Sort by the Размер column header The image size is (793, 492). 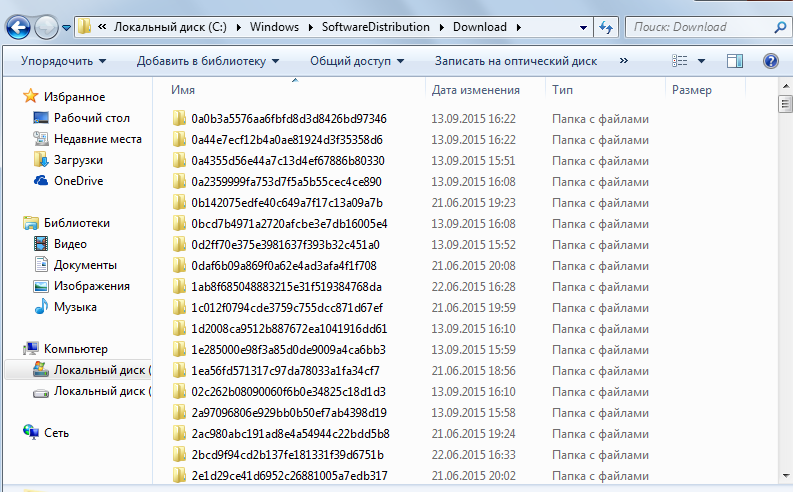[x=691, y=90]
